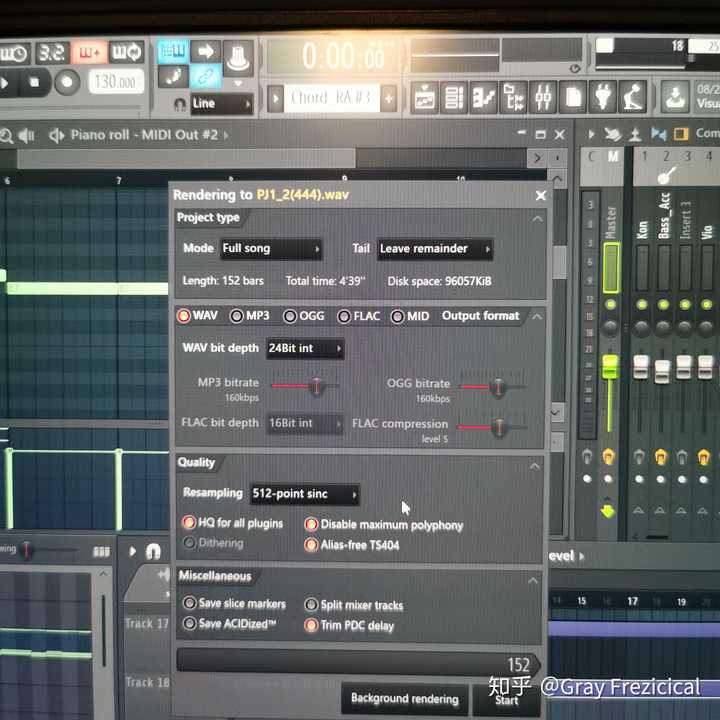
Task: Click the Piano roll - MIDI Out #2 title
Action: click(144, 135)
